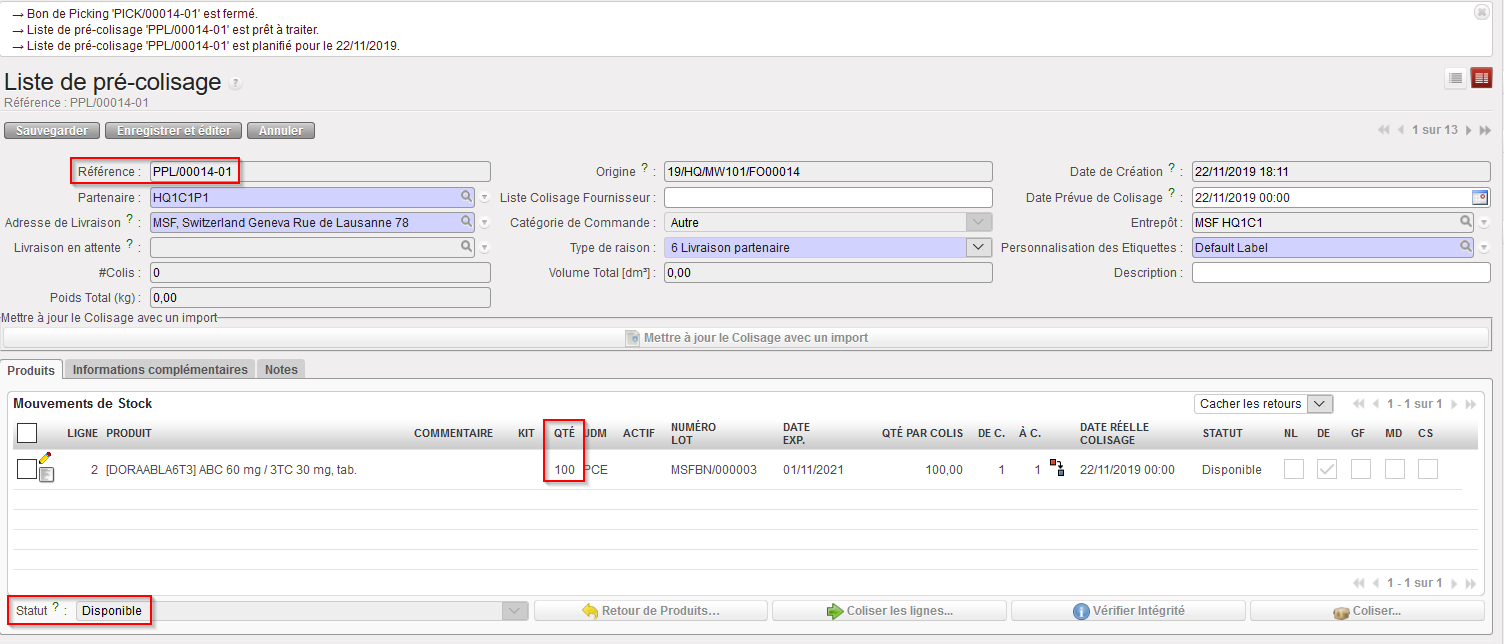
Task: Close the notification message box
Action: (1481, 12)
